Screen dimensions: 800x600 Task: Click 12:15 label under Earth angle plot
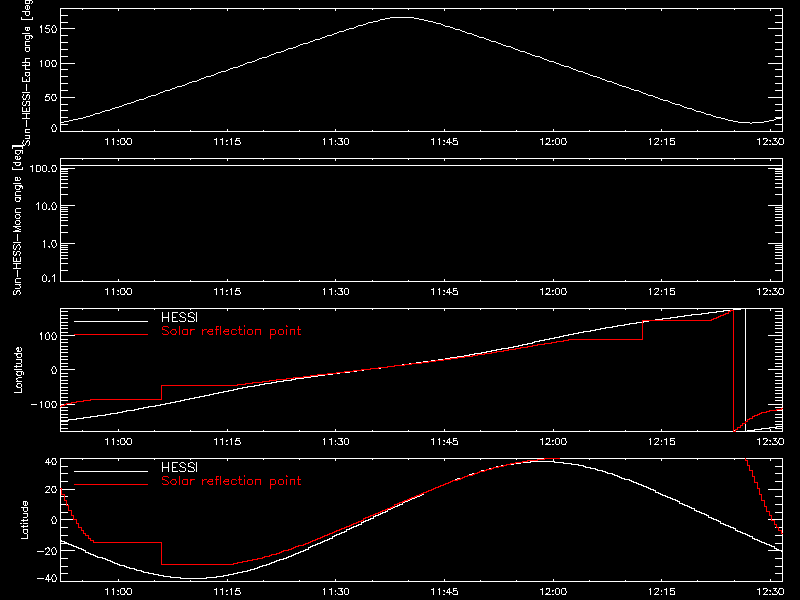(x=662, y=142)
